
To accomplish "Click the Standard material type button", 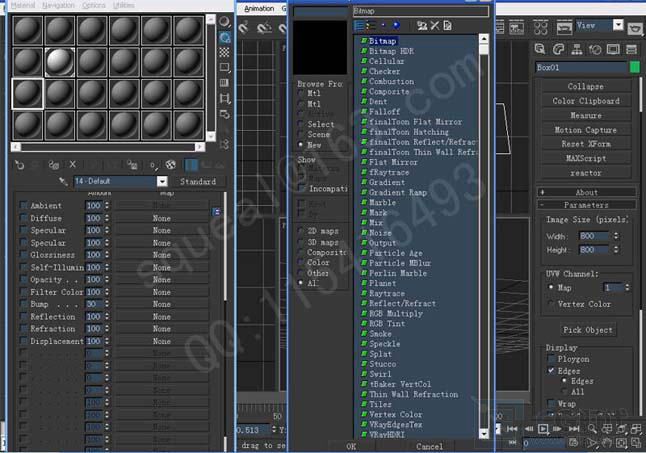I will coord(198,181).
